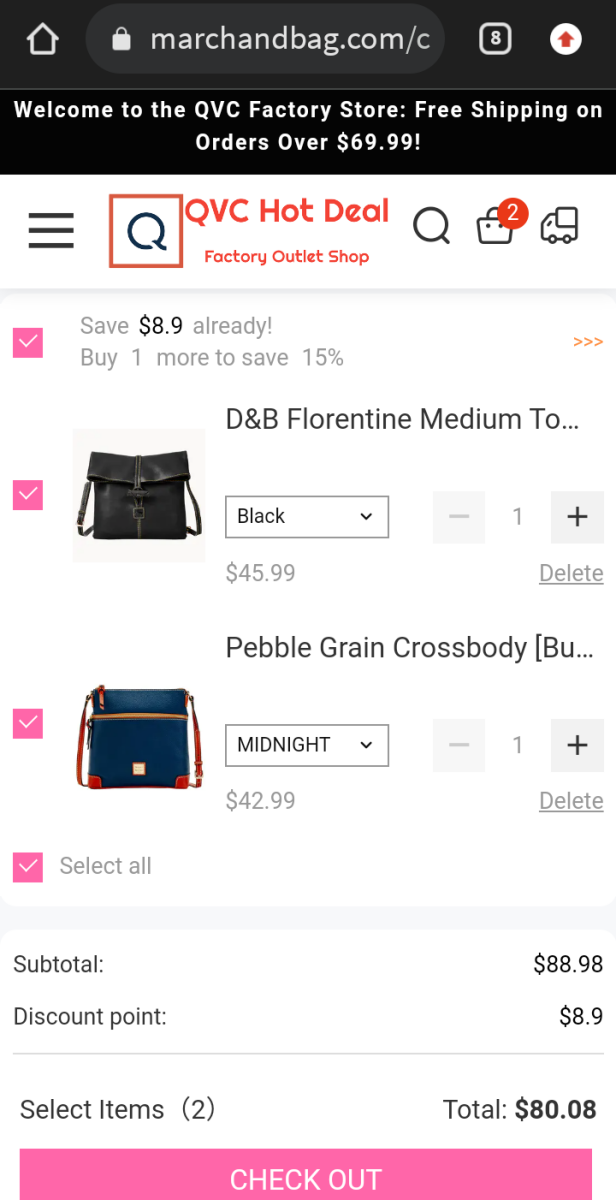Deselect the D&B Florentine tote checkbox
Image resolution: width=616 pixels, height=1200 pixels.
pos(28,495)
